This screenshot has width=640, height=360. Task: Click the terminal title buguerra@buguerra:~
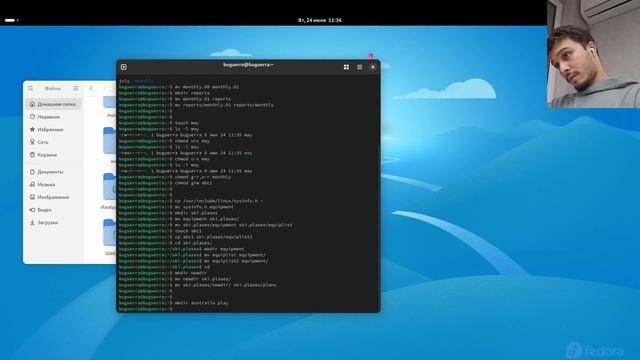[248, 65]
